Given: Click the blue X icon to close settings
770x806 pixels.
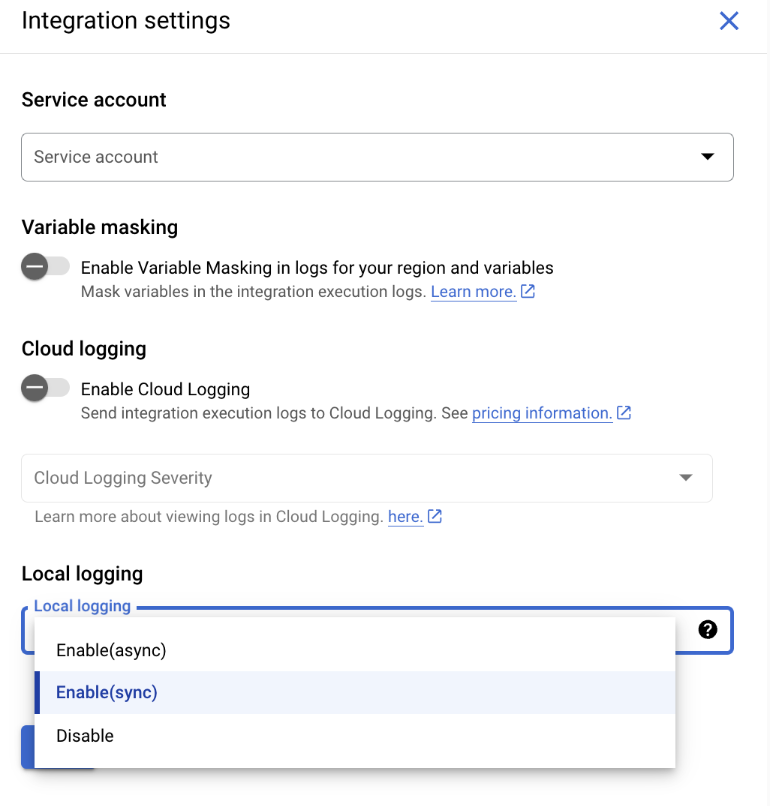Looking at the screenshot, I should pyautogui.click(x=729, y=20).
